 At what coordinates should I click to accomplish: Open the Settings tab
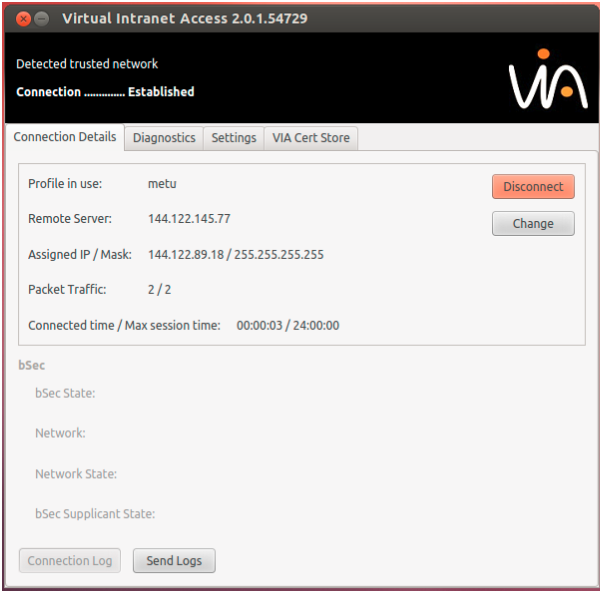234,138
